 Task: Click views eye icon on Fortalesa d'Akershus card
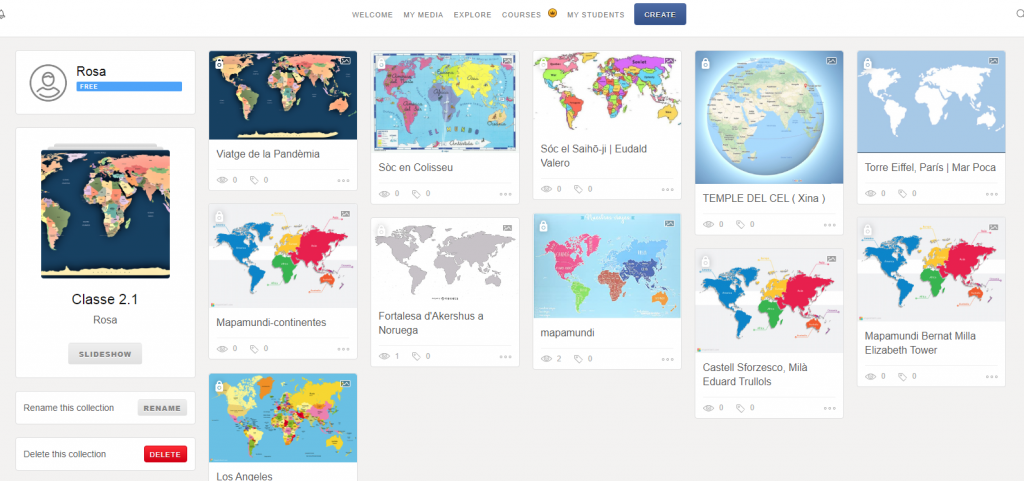point(384,356)
